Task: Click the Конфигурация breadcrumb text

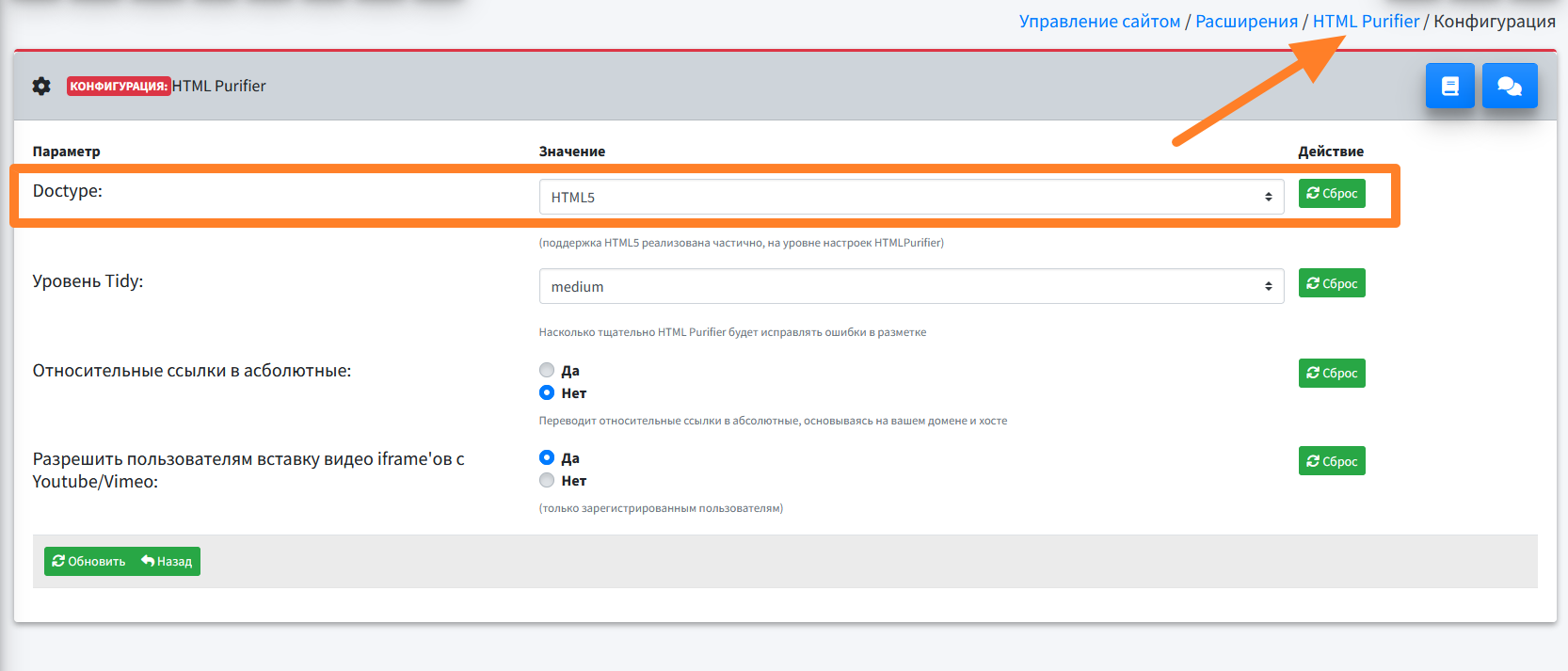Action: click(x=1495, y=21)
